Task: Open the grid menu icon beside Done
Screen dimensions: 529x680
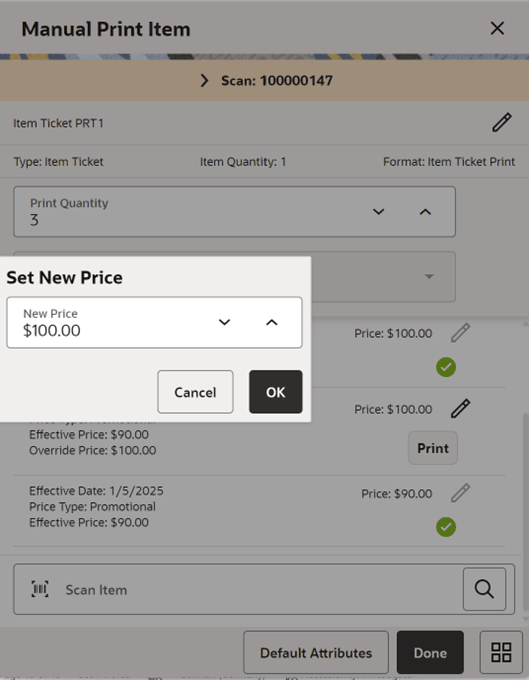Action: click(x=501, y=652)
